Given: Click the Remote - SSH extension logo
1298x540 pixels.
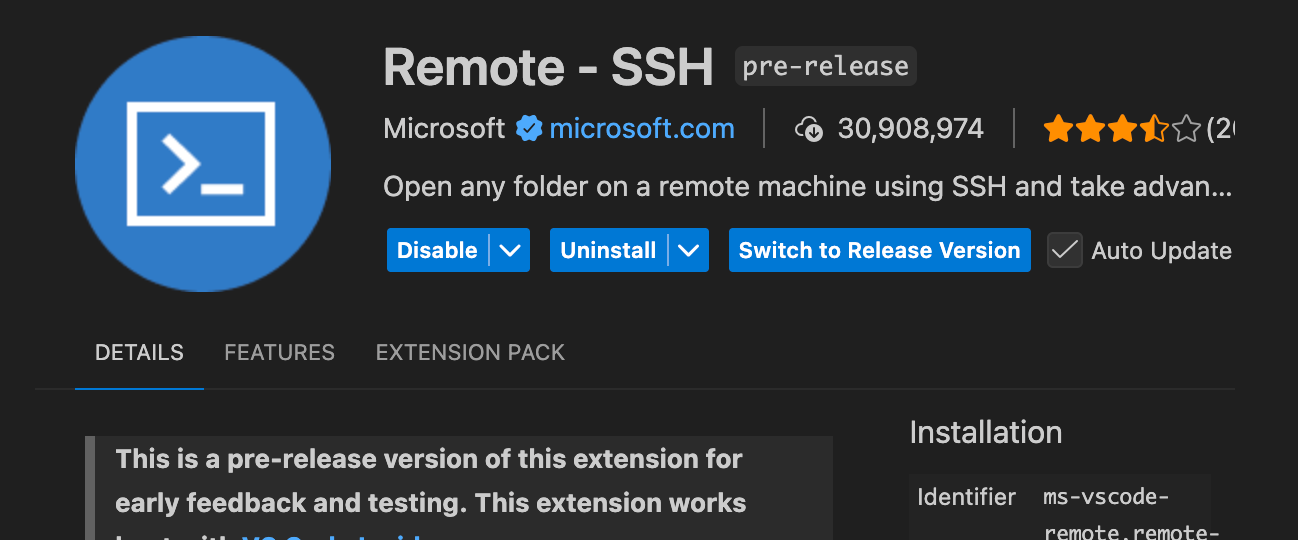Looking at the screenshot, I should click(x=202, y=163).
